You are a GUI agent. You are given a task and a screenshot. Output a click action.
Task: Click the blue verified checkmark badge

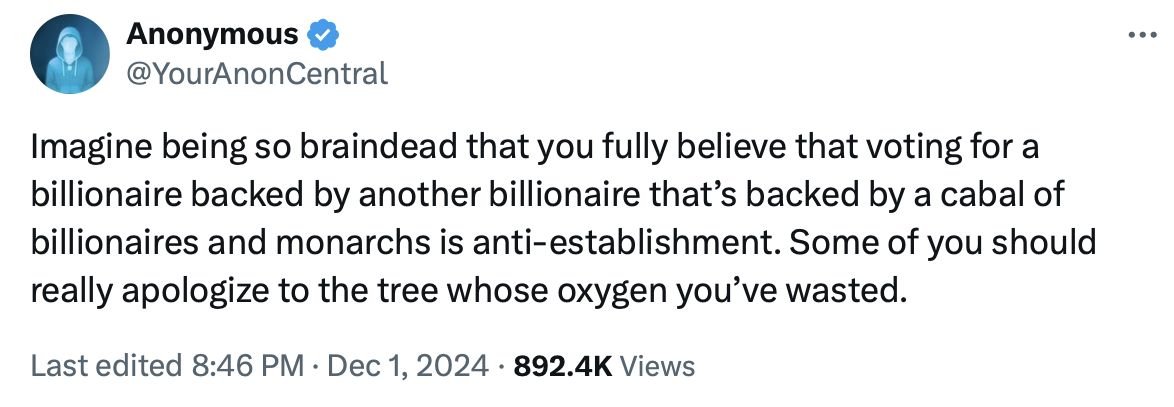point(323,36)
